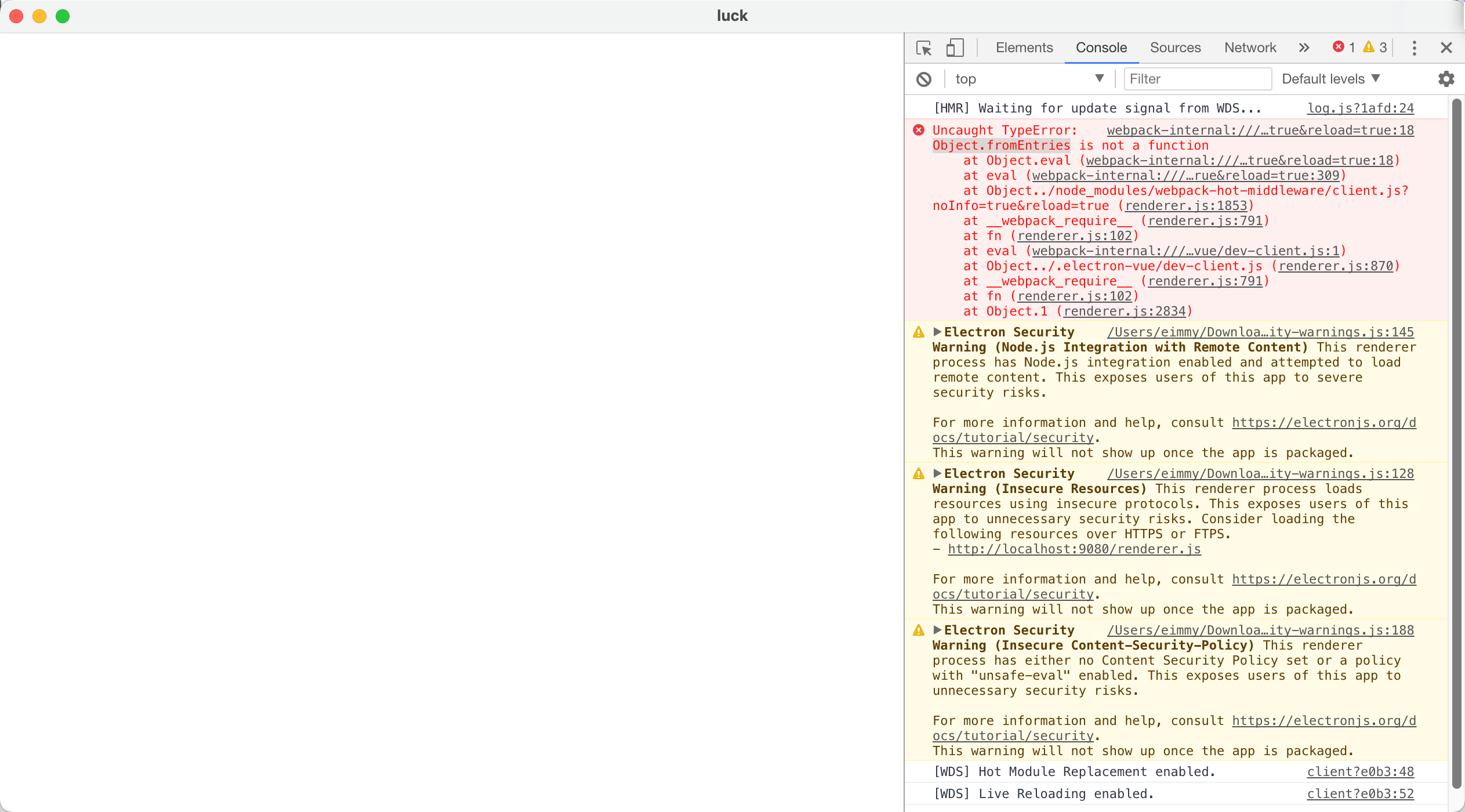
Task: Expand the Node.js Integration warning details
Action: pyautogui.click(x=937, y=332)
